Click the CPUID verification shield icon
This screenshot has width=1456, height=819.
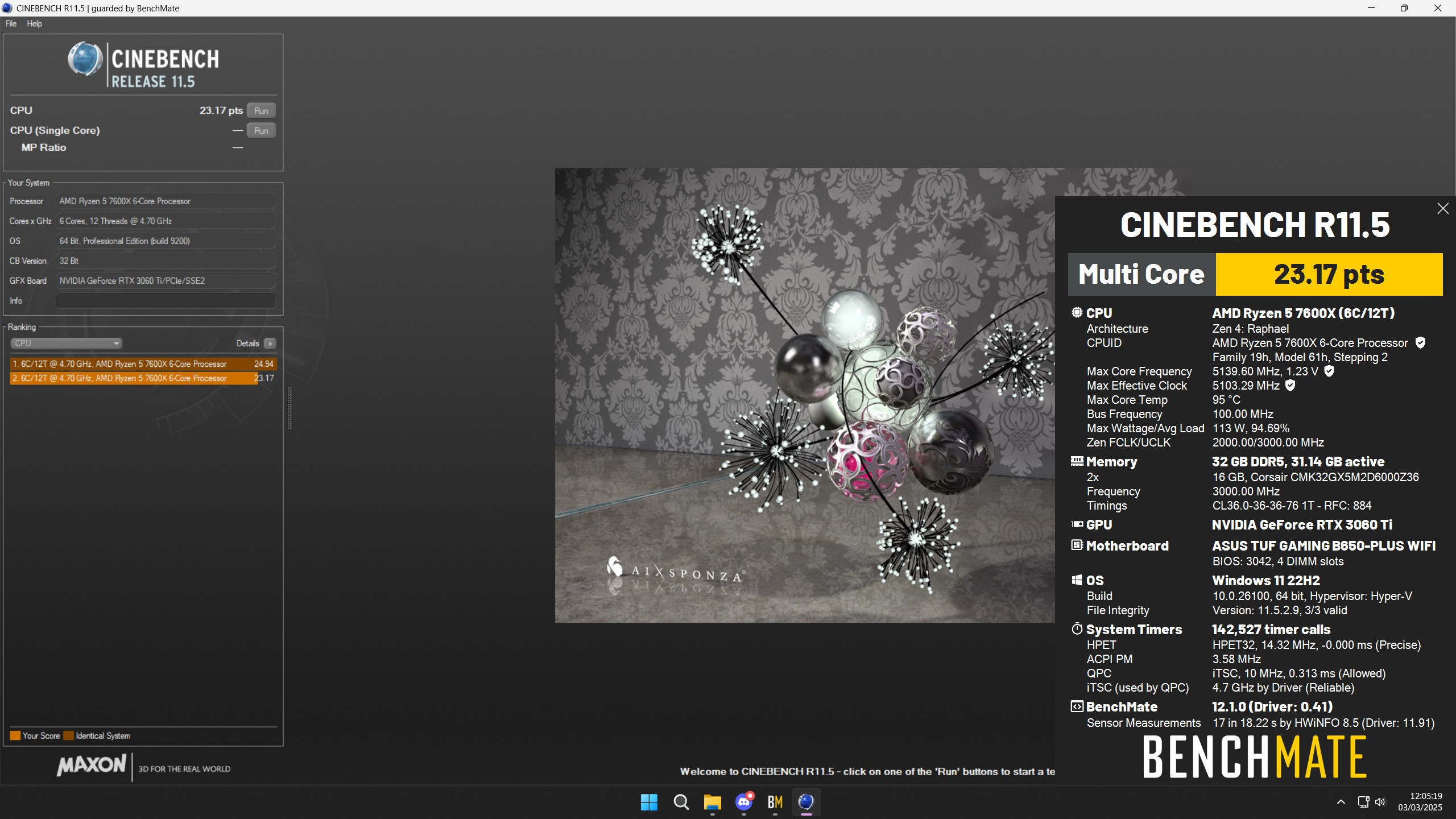tap(1420, 342)
